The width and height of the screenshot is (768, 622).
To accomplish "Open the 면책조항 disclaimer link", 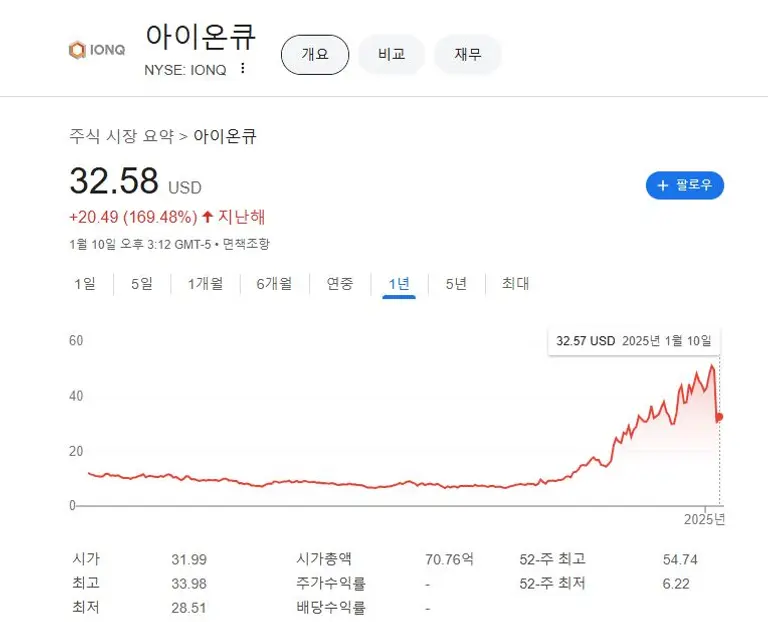I will pyautogui.click(x=246, y=244).
